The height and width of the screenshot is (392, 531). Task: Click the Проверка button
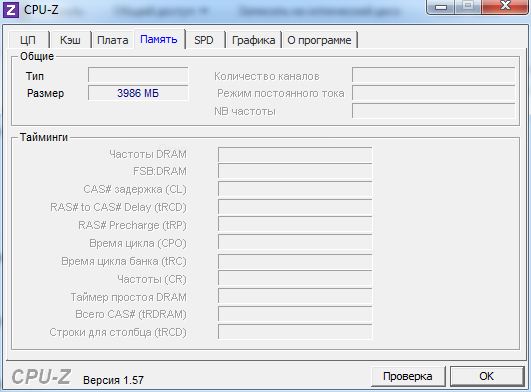click(408, 376)
